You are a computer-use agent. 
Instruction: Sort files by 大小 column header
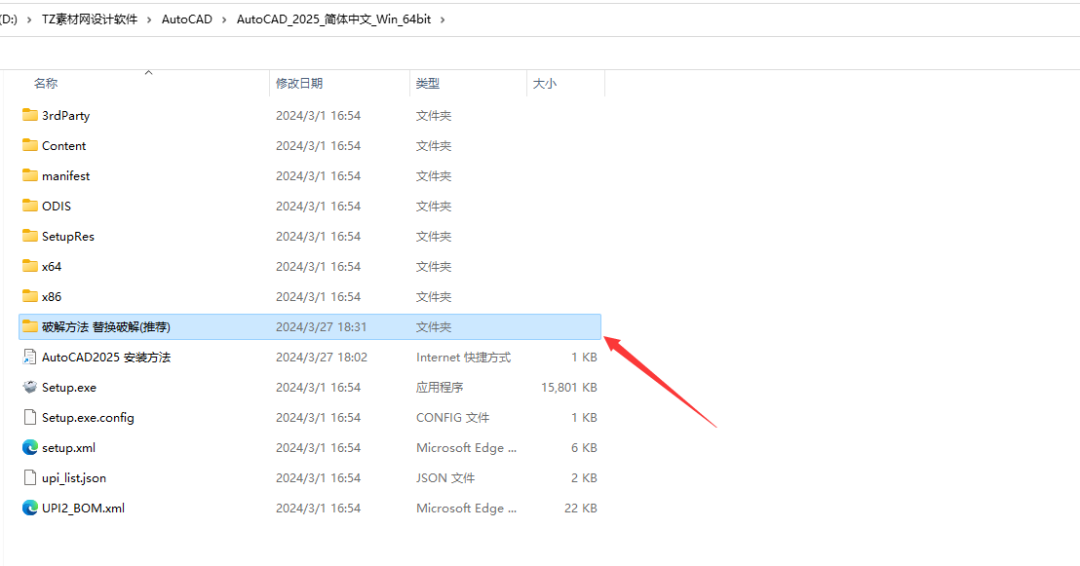pyautogui.click(x=545, y=83)
